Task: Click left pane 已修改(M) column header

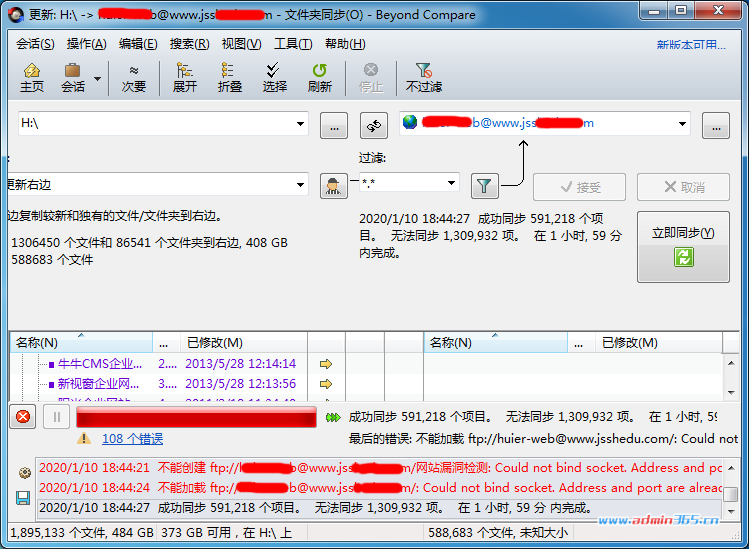Action: tap(244, 343)
